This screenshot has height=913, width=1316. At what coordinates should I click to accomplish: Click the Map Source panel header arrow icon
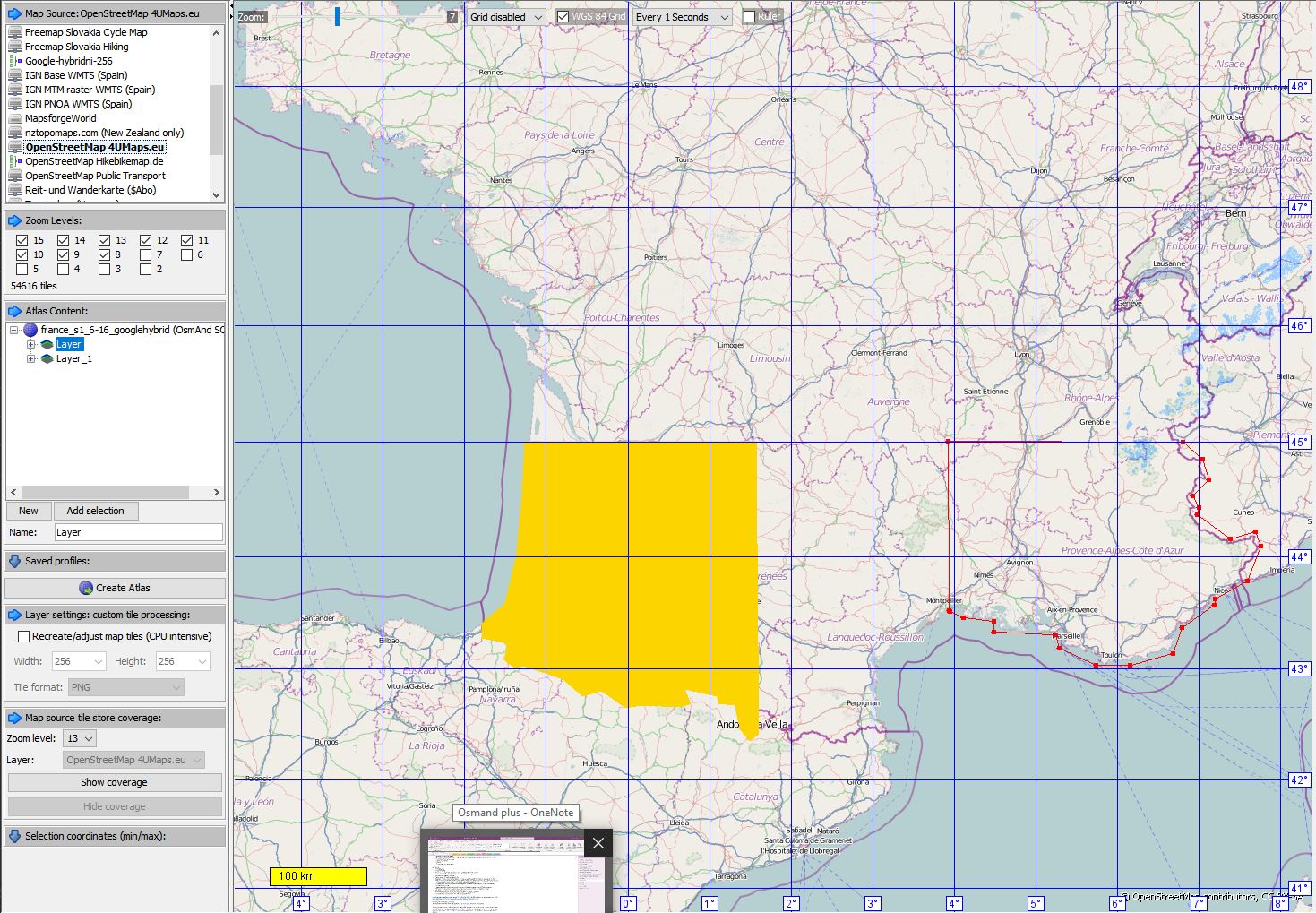(x=14, y=13)
